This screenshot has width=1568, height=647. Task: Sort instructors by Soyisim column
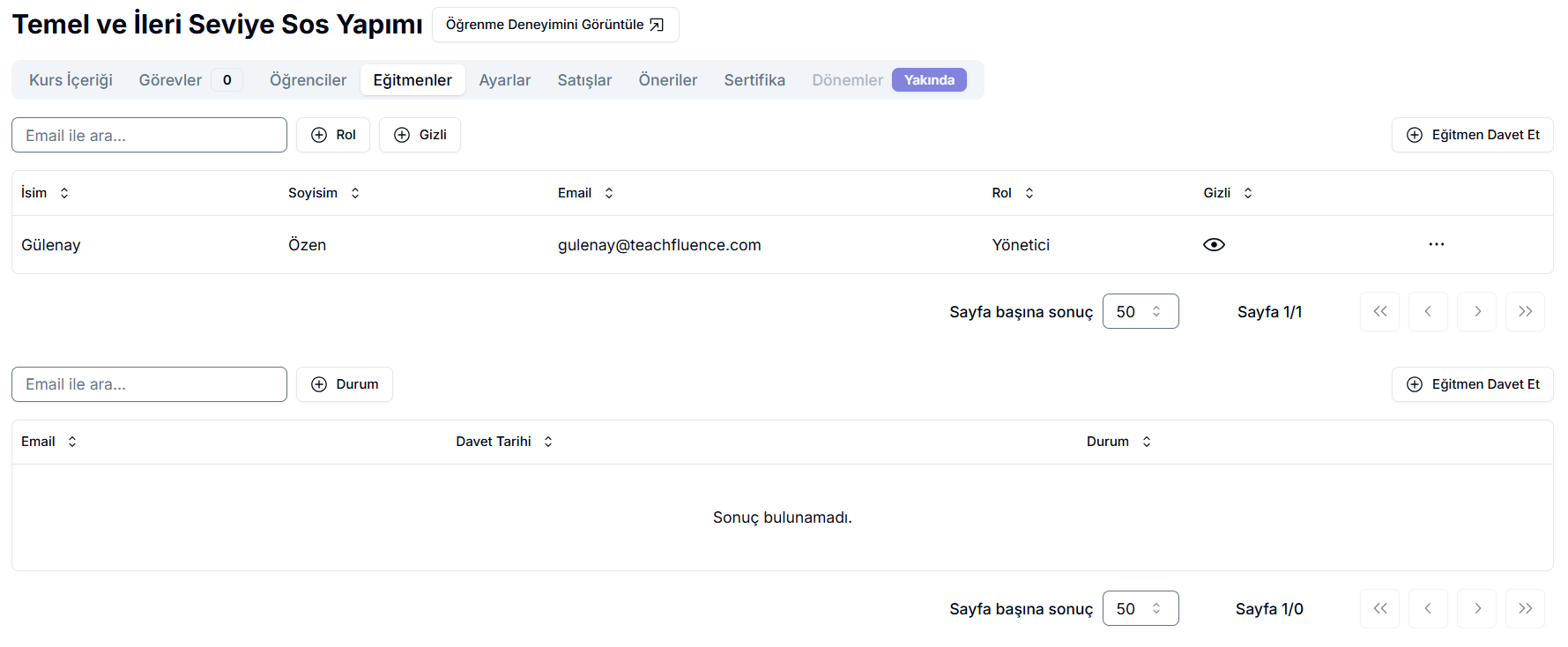(x=323, y=193)
